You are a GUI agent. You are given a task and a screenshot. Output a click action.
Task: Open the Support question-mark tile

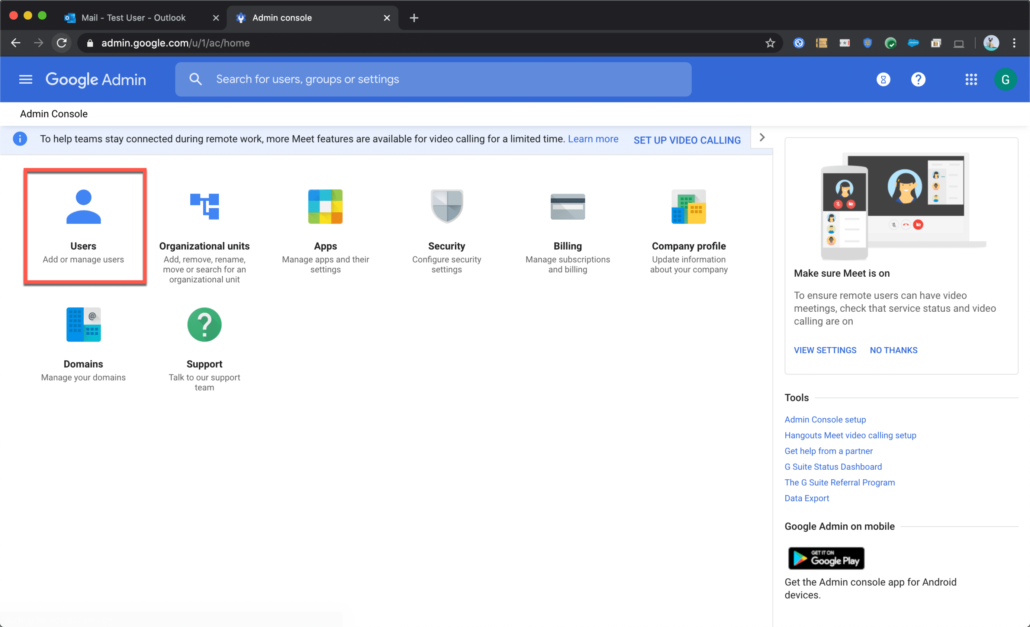(204, 348)
